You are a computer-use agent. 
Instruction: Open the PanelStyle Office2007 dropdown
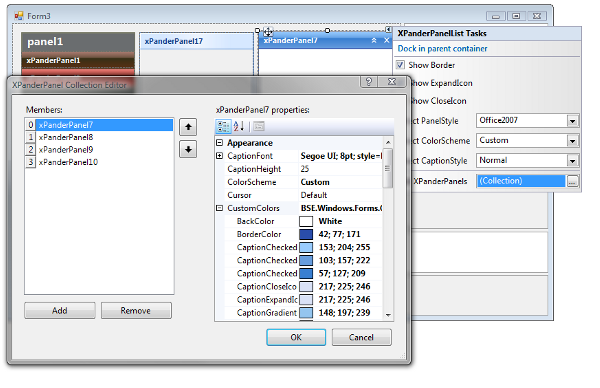[572, 121]
